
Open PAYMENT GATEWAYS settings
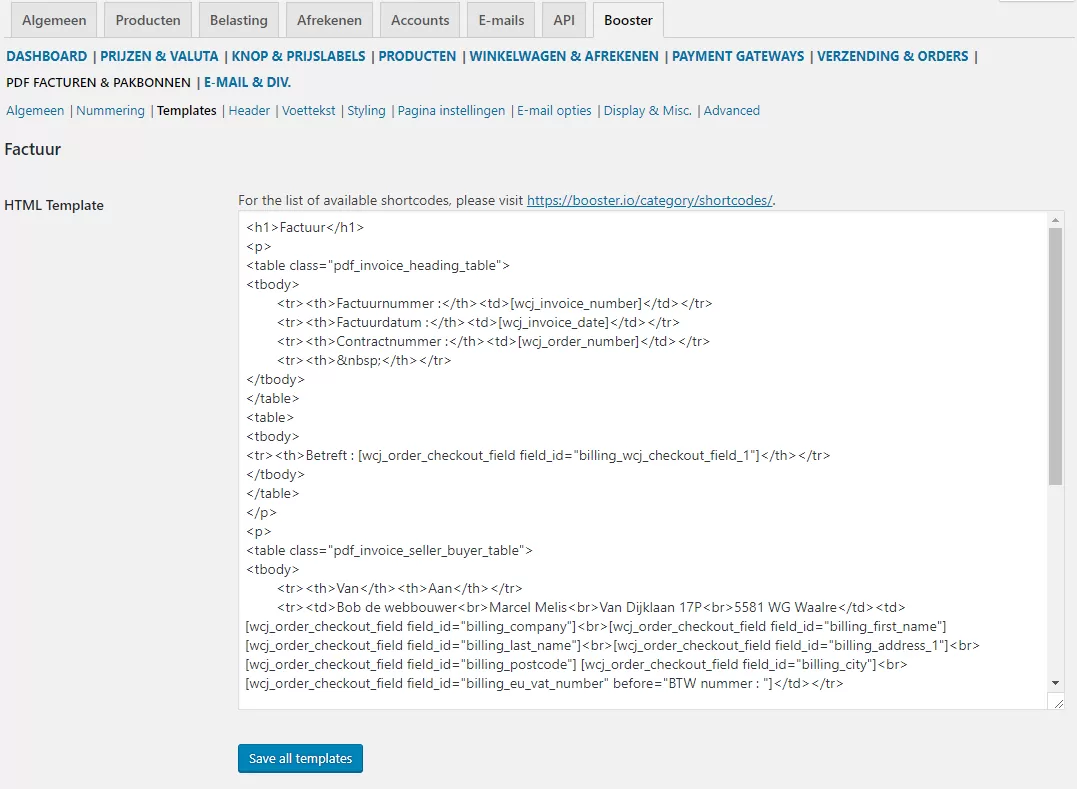[737, 56]
